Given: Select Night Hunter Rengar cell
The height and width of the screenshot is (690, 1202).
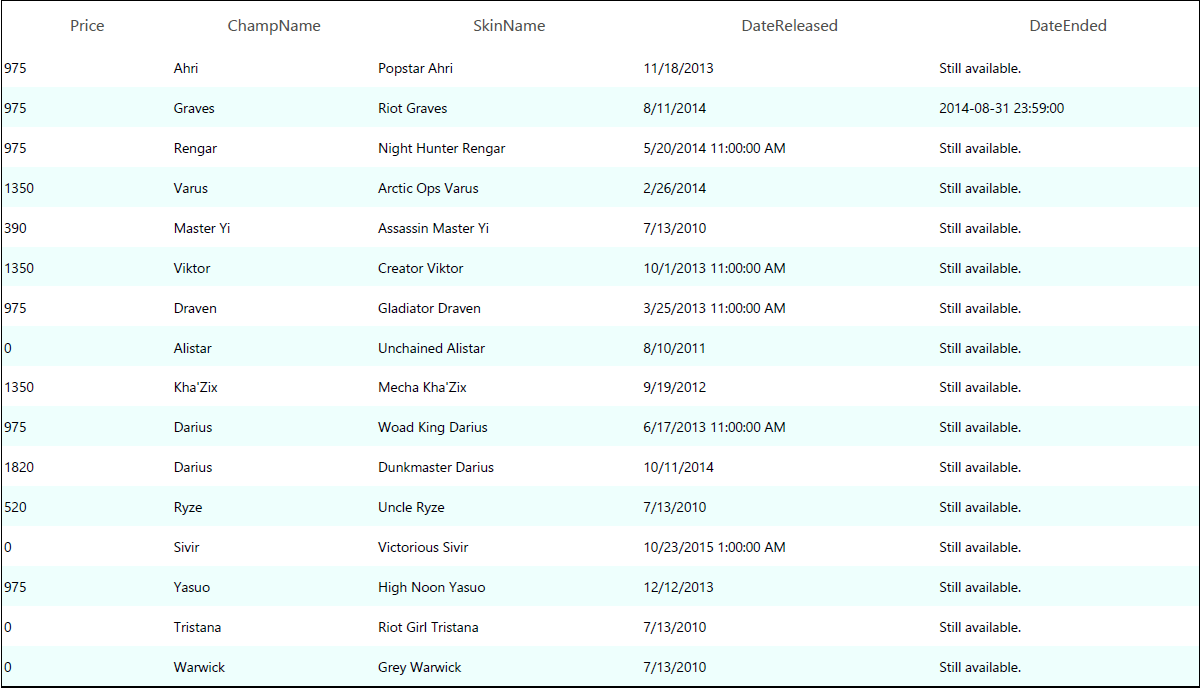Looking at the screenshot, I should tap(441, 148).
